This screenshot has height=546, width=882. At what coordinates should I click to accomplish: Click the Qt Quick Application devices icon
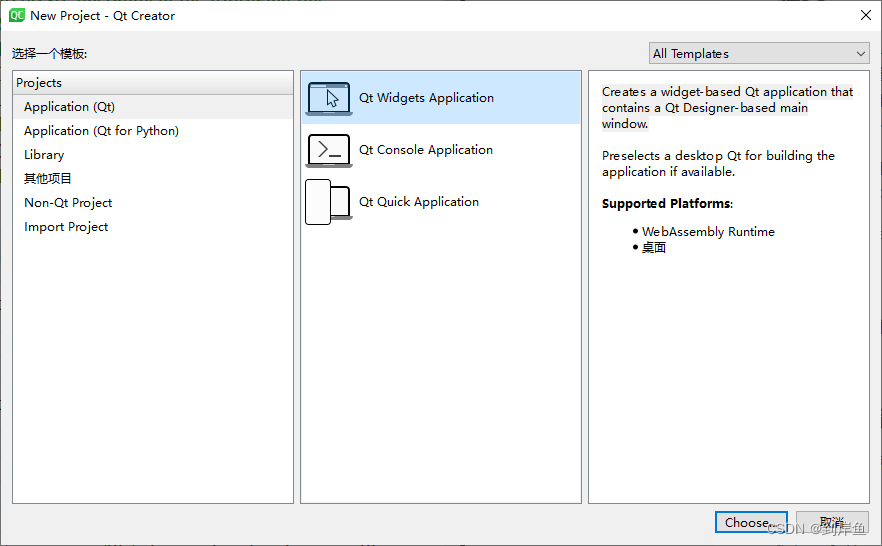pos(329,202)
